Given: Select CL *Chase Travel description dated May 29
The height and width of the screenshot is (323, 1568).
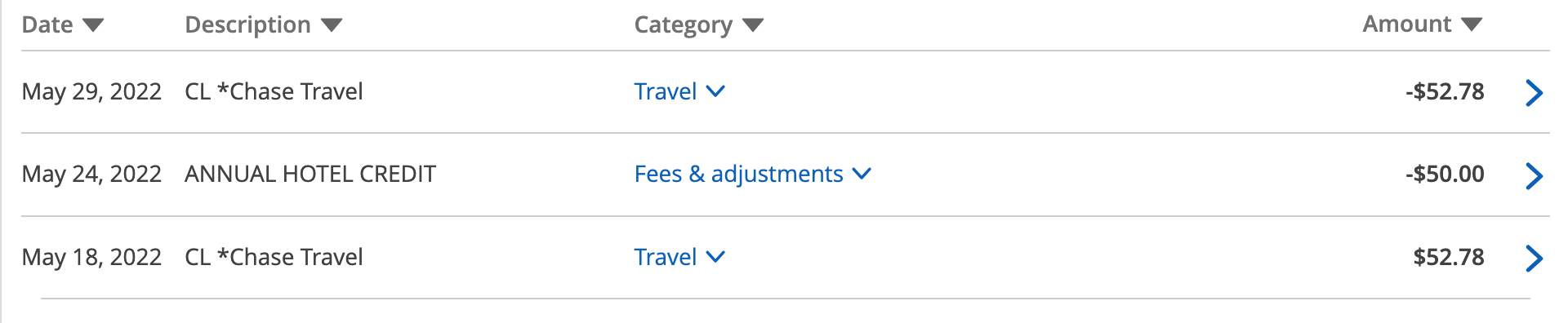Looking at the screenshot, I should (x=274, y=91).
